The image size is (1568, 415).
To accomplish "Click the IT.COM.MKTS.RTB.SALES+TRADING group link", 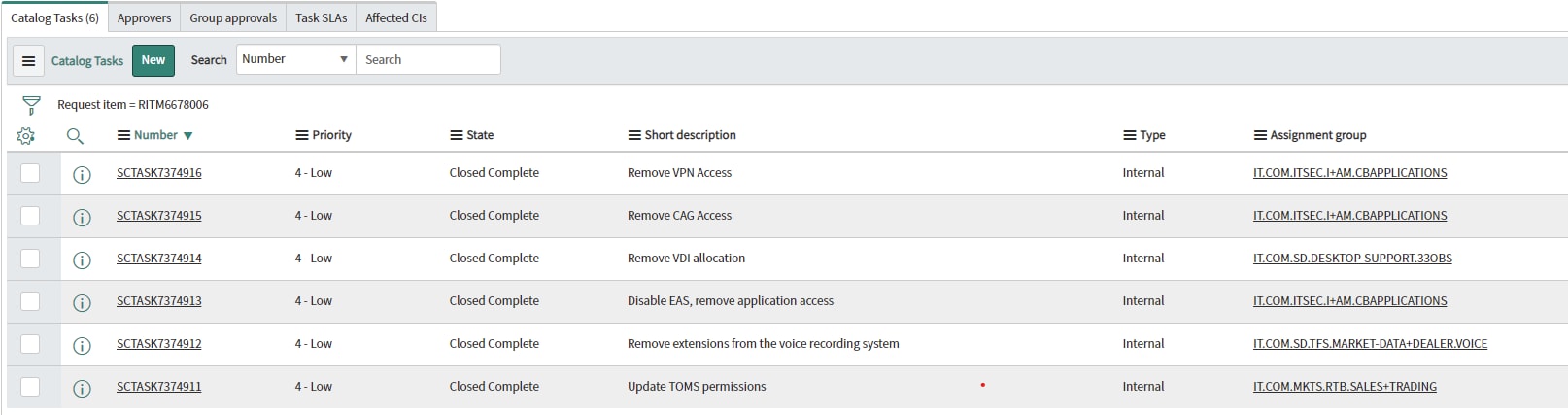I will point(1345,387).
